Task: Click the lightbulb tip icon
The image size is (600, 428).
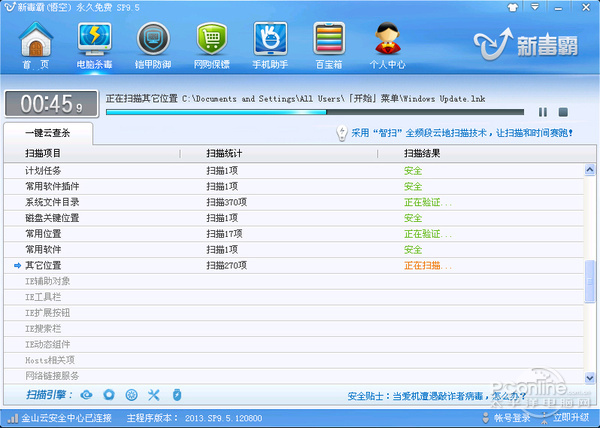Action: tap(342, 133)
